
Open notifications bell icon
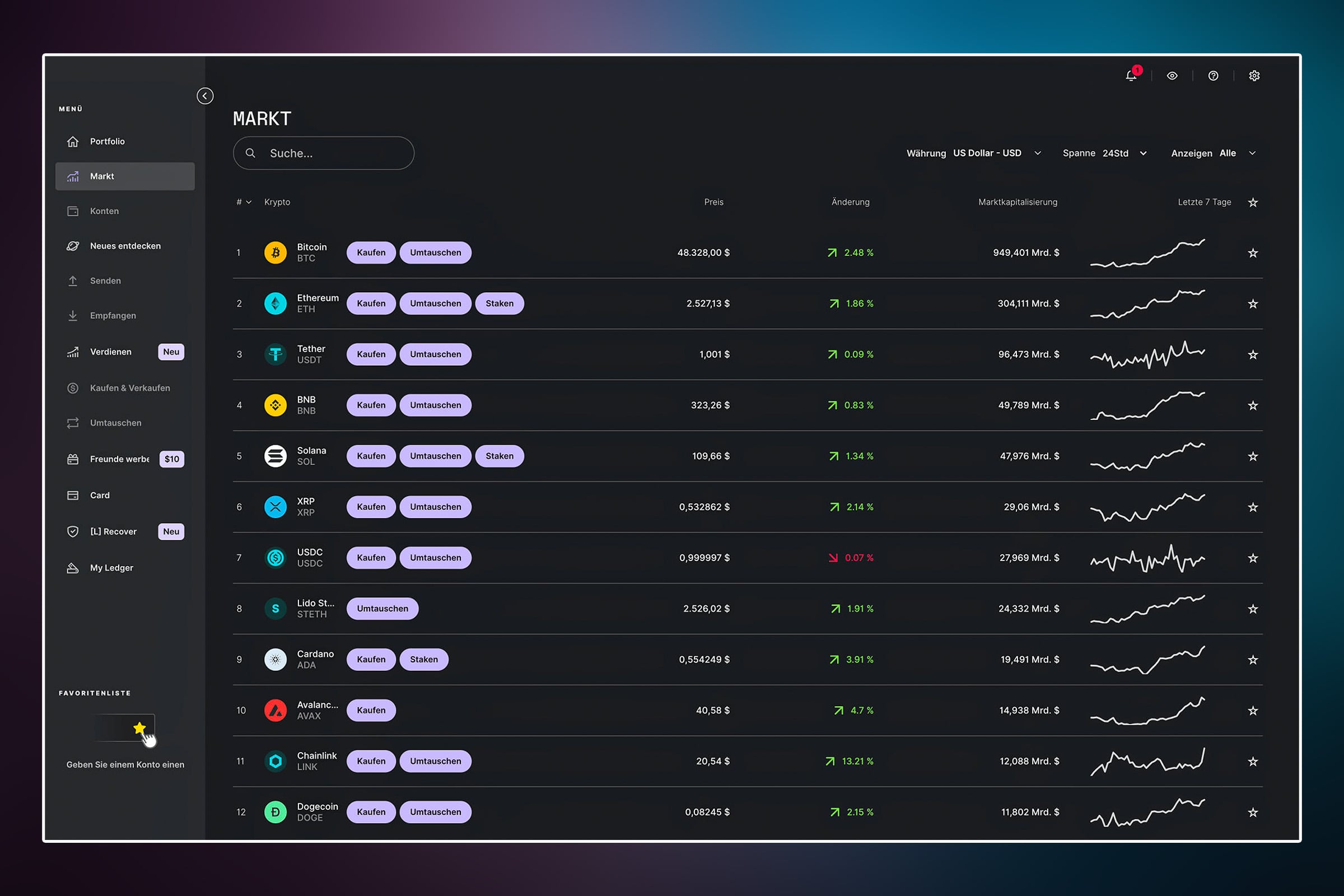point(1131,76)
